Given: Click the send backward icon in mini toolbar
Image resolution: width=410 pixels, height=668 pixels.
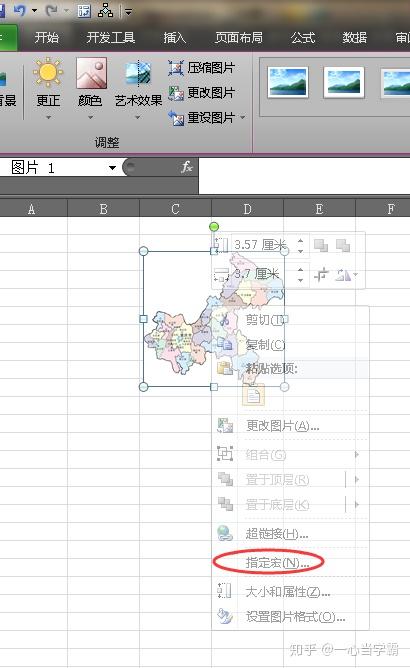Looking at the screenshot, I should point(343,245).
